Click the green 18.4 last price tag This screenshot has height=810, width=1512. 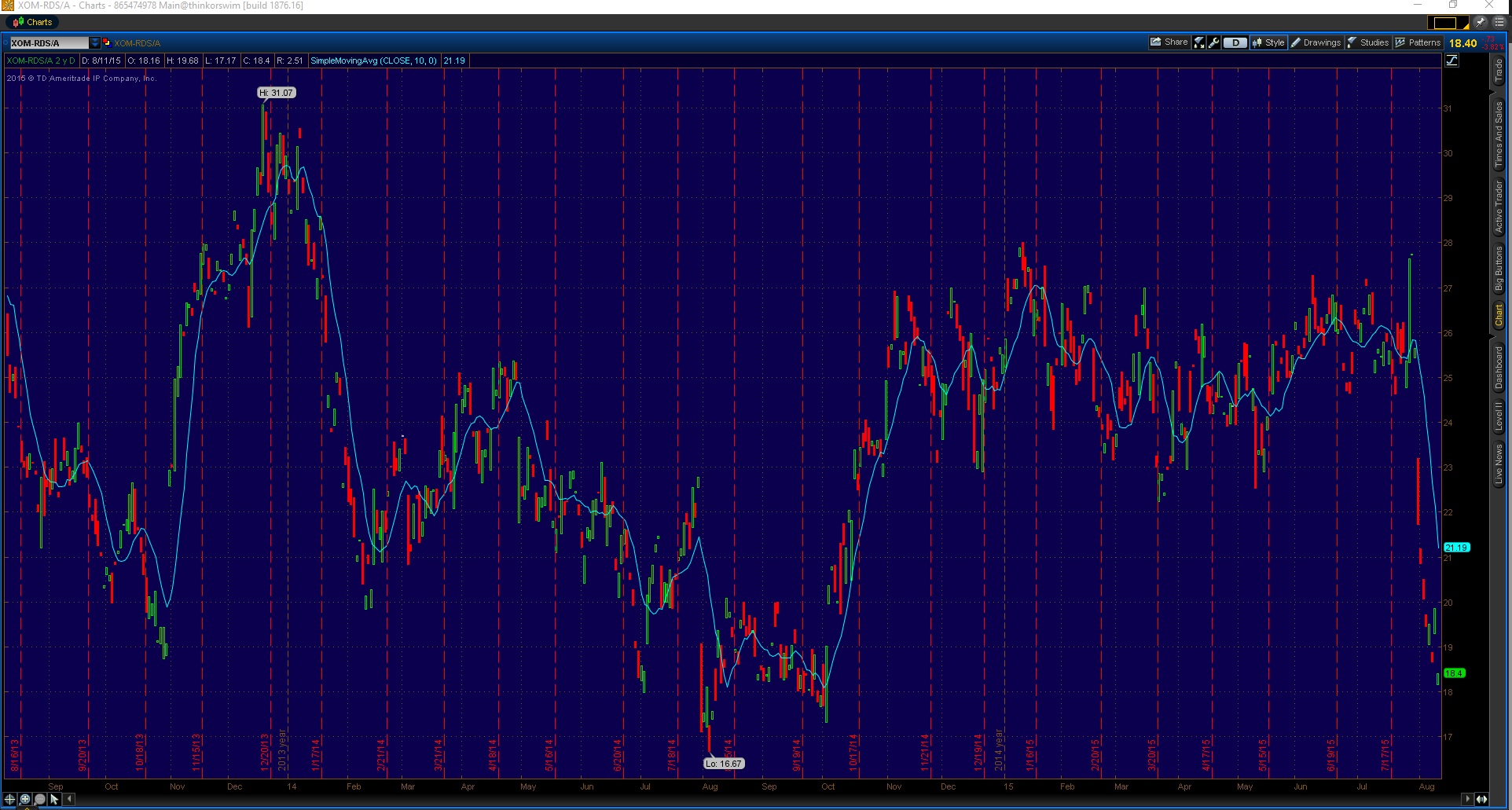(1454, 673)
